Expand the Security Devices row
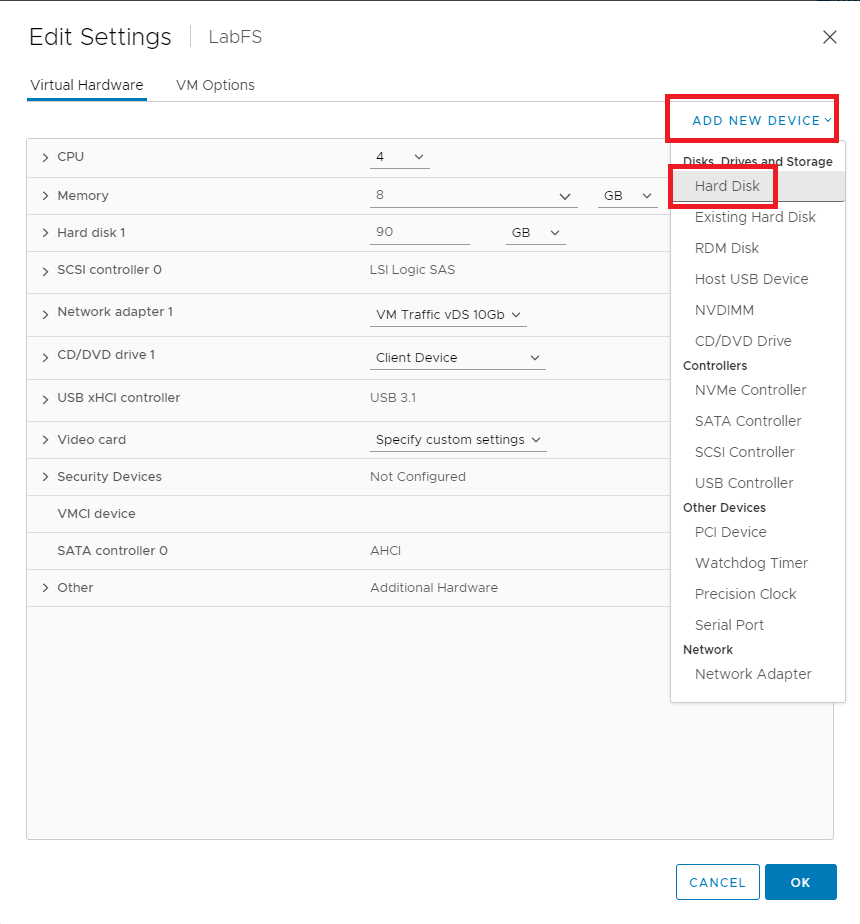 click(x=45, y=477)
